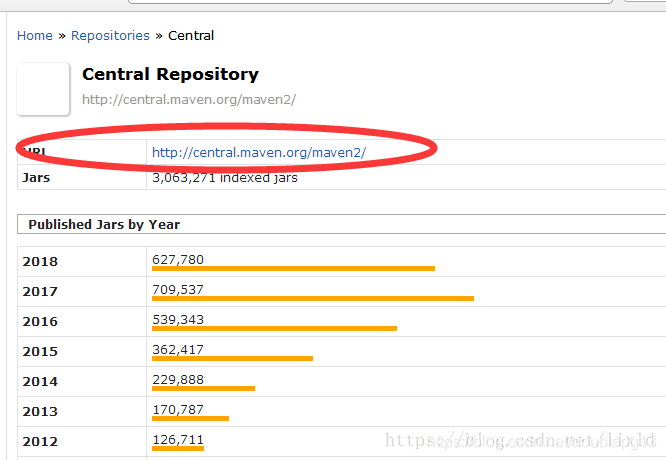
Task: Click the orange bar for 2016
Action: point(274,328)
